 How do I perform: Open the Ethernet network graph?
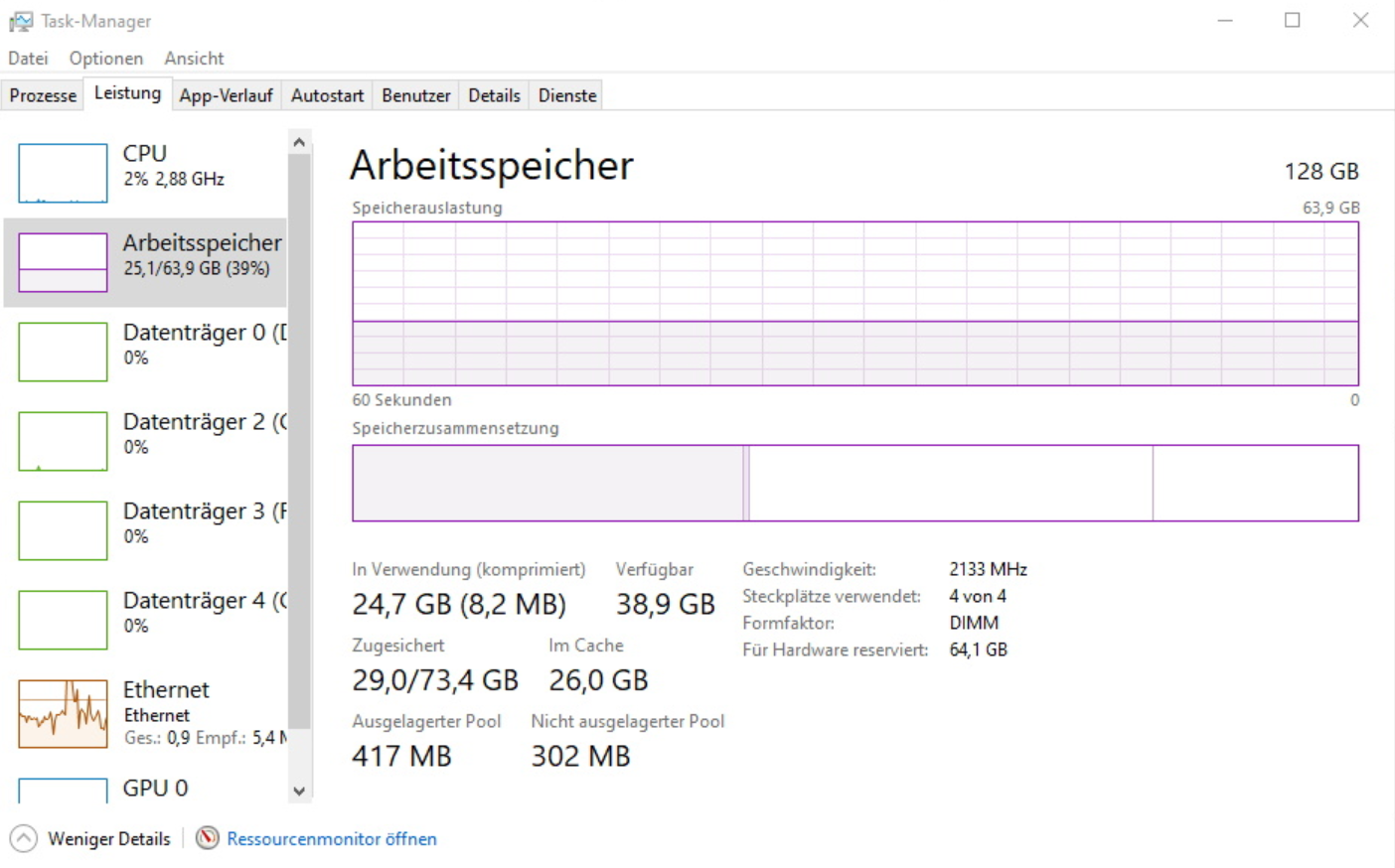(63, 713)
